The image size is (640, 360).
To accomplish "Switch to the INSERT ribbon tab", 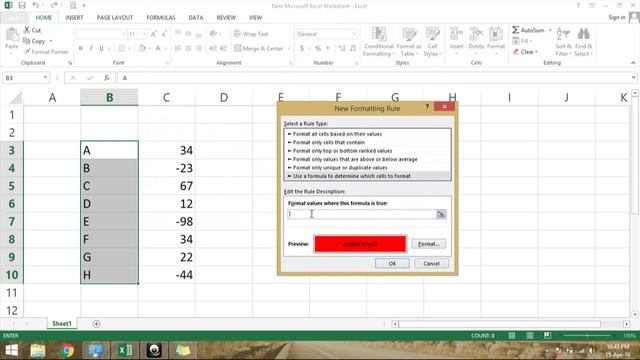I will coord(74,18).
